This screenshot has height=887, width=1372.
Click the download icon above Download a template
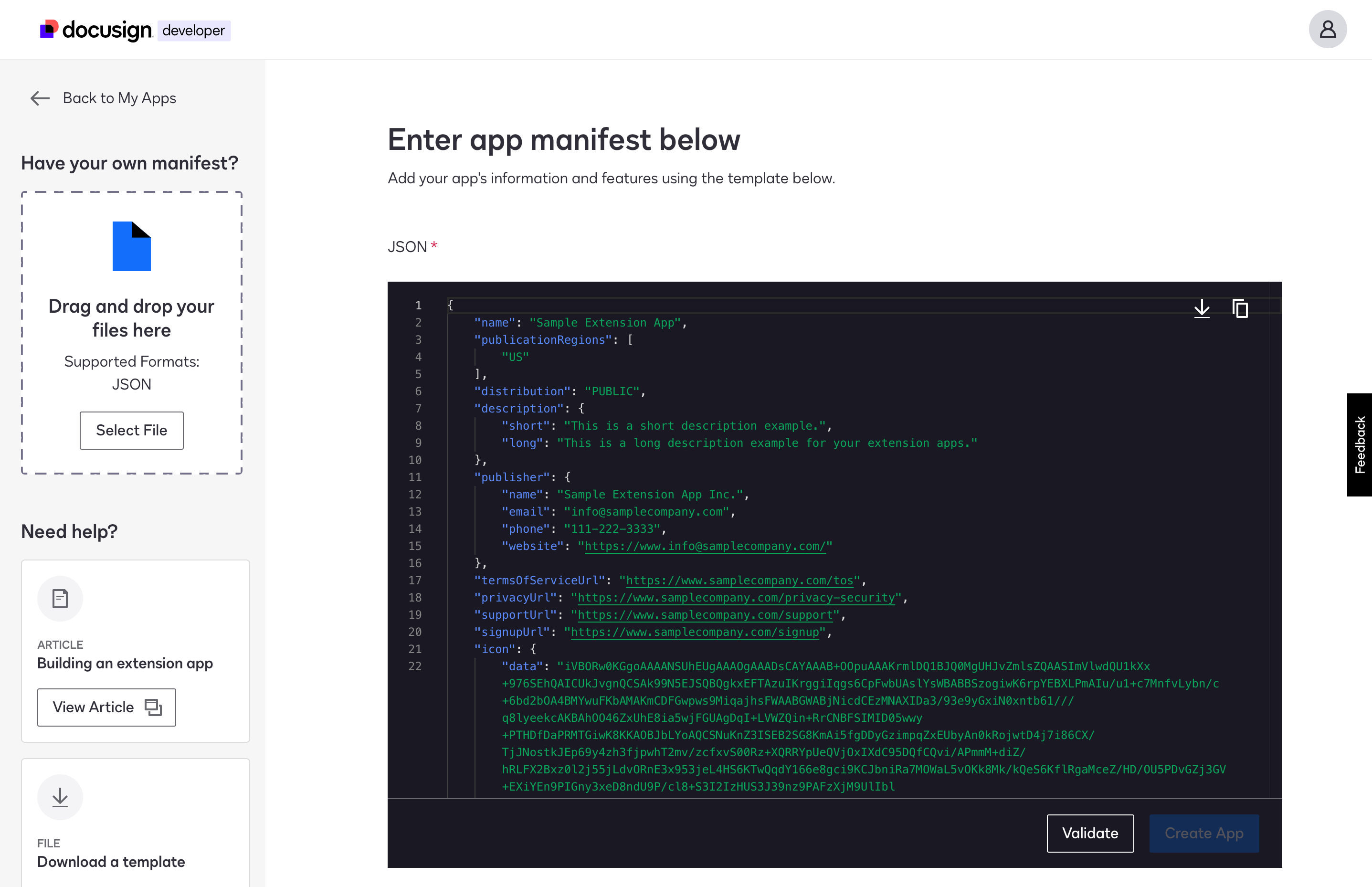point(60,797)
